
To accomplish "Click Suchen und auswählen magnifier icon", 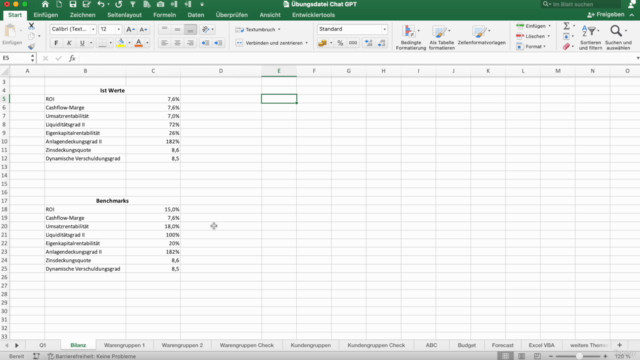I will [x=616, y=31].
